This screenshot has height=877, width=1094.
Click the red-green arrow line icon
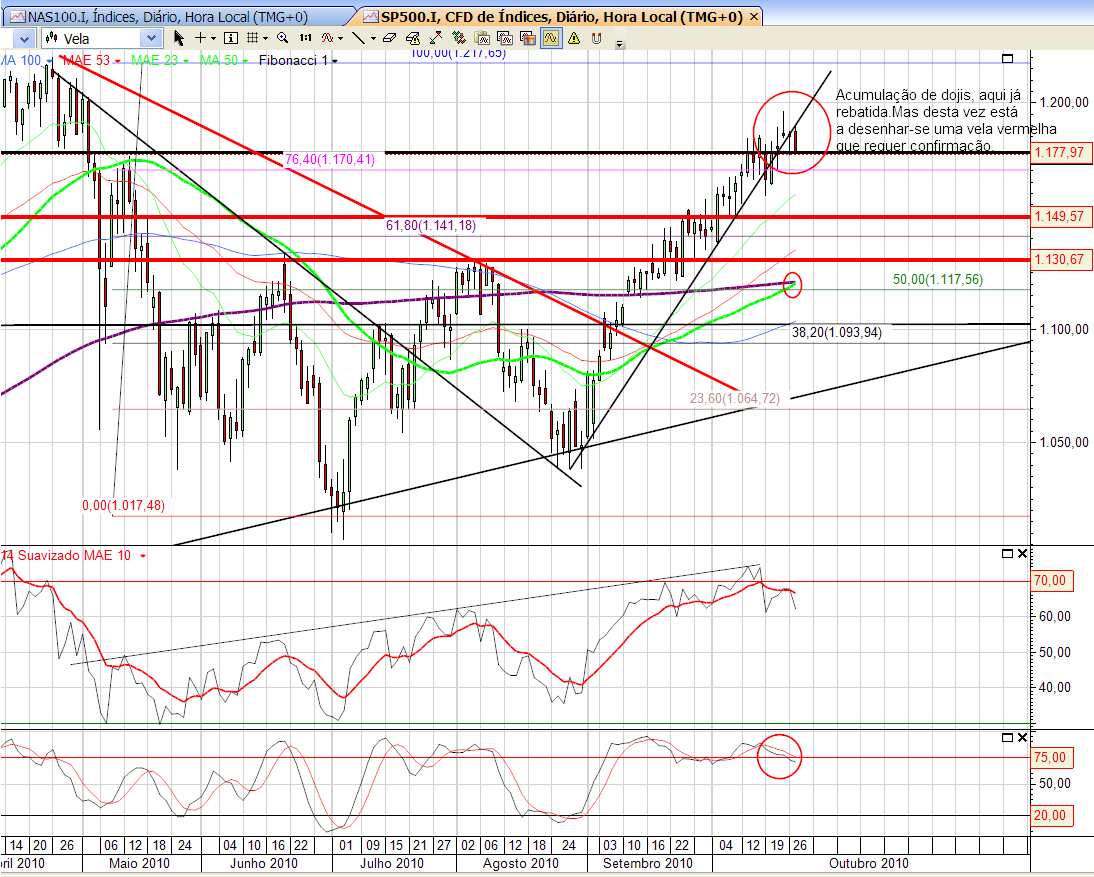click(x=436, y=38)
